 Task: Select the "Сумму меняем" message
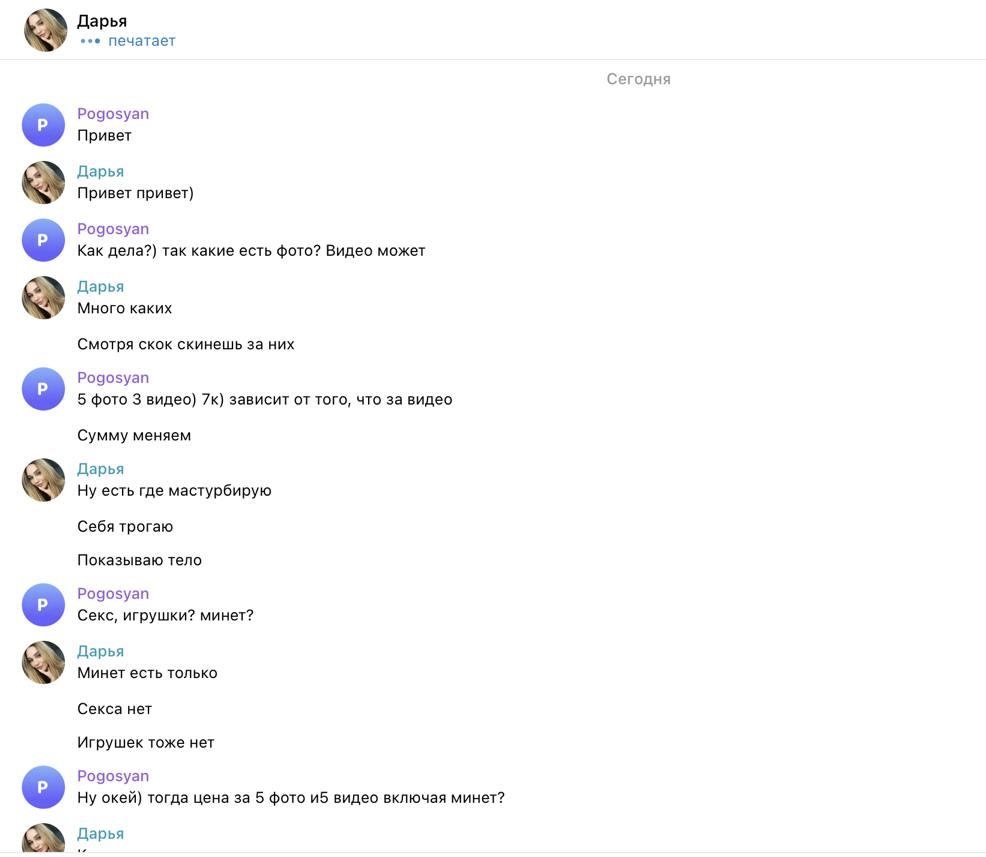point(134,435)
